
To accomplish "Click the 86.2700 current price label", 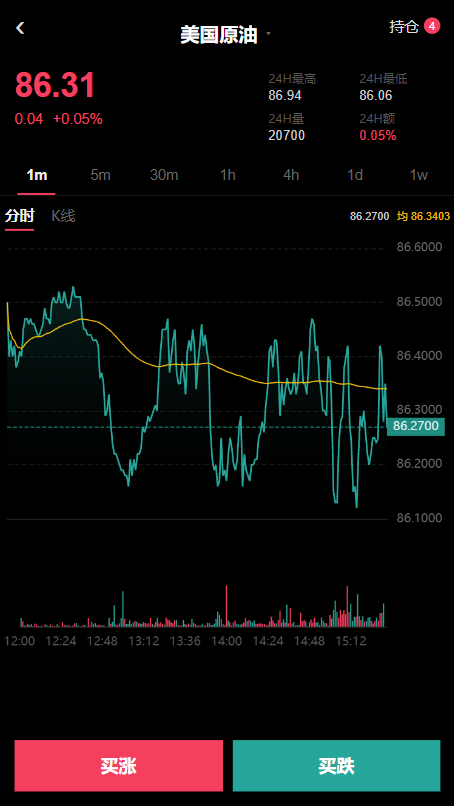I will click(x=415, y=426).
